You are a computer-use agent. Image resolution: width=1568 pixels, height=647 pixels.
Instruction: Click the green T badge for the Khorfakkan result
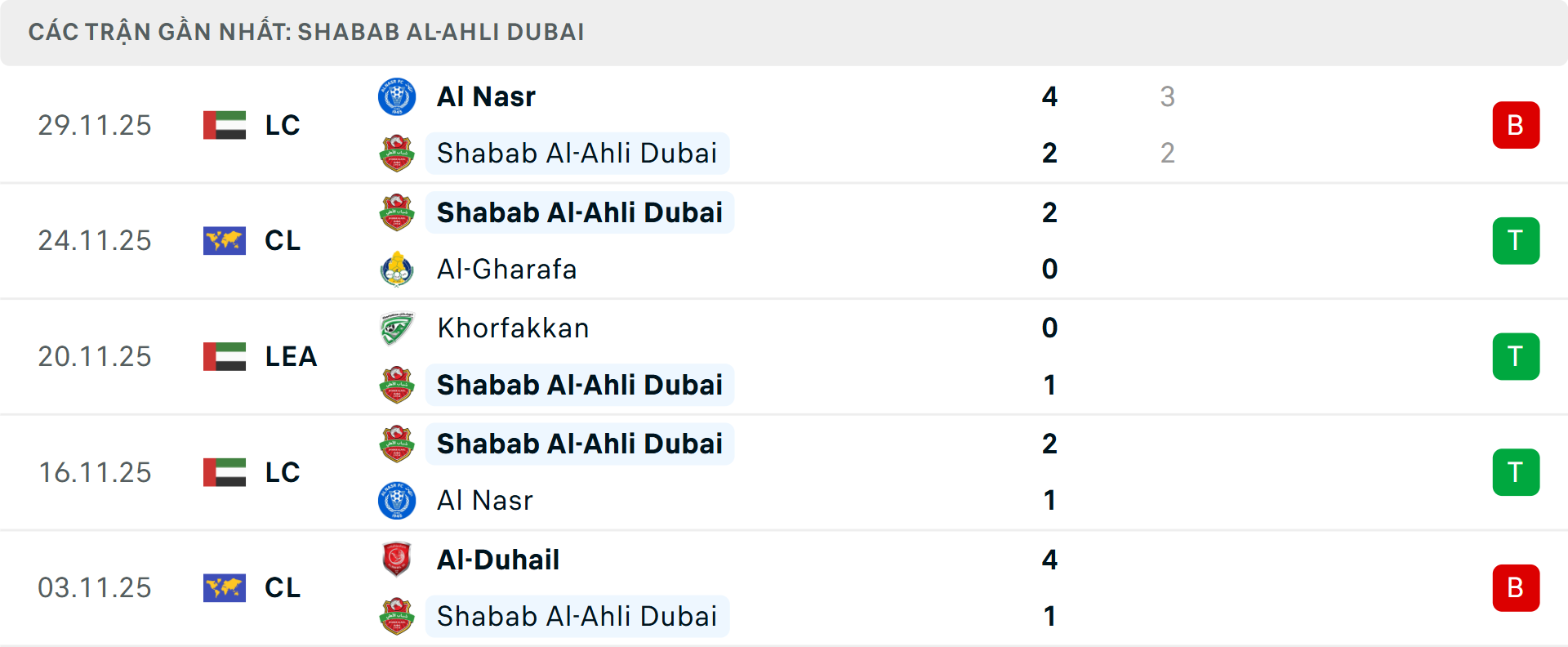tap(1516, 356)
